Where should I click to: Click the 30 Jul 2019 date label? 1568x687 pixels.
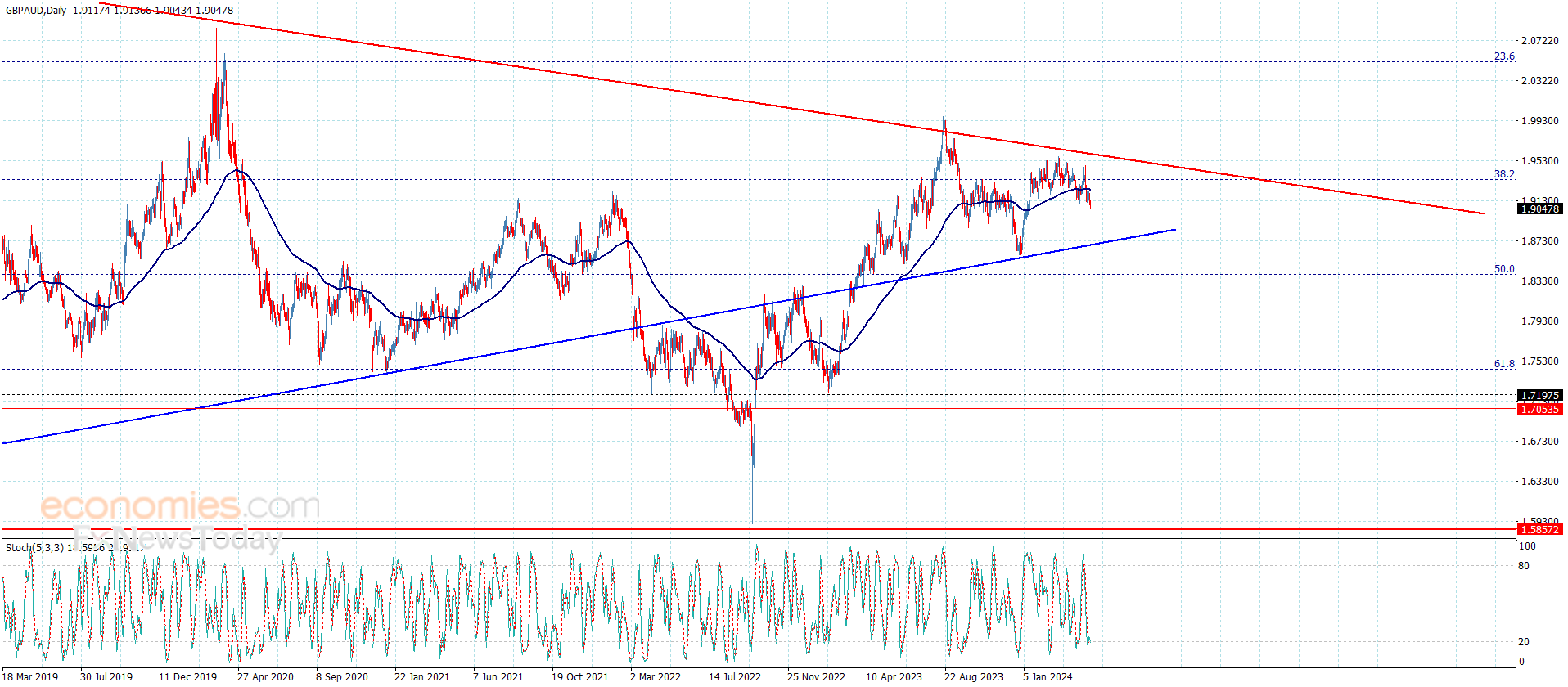click(x=106, y=676)
